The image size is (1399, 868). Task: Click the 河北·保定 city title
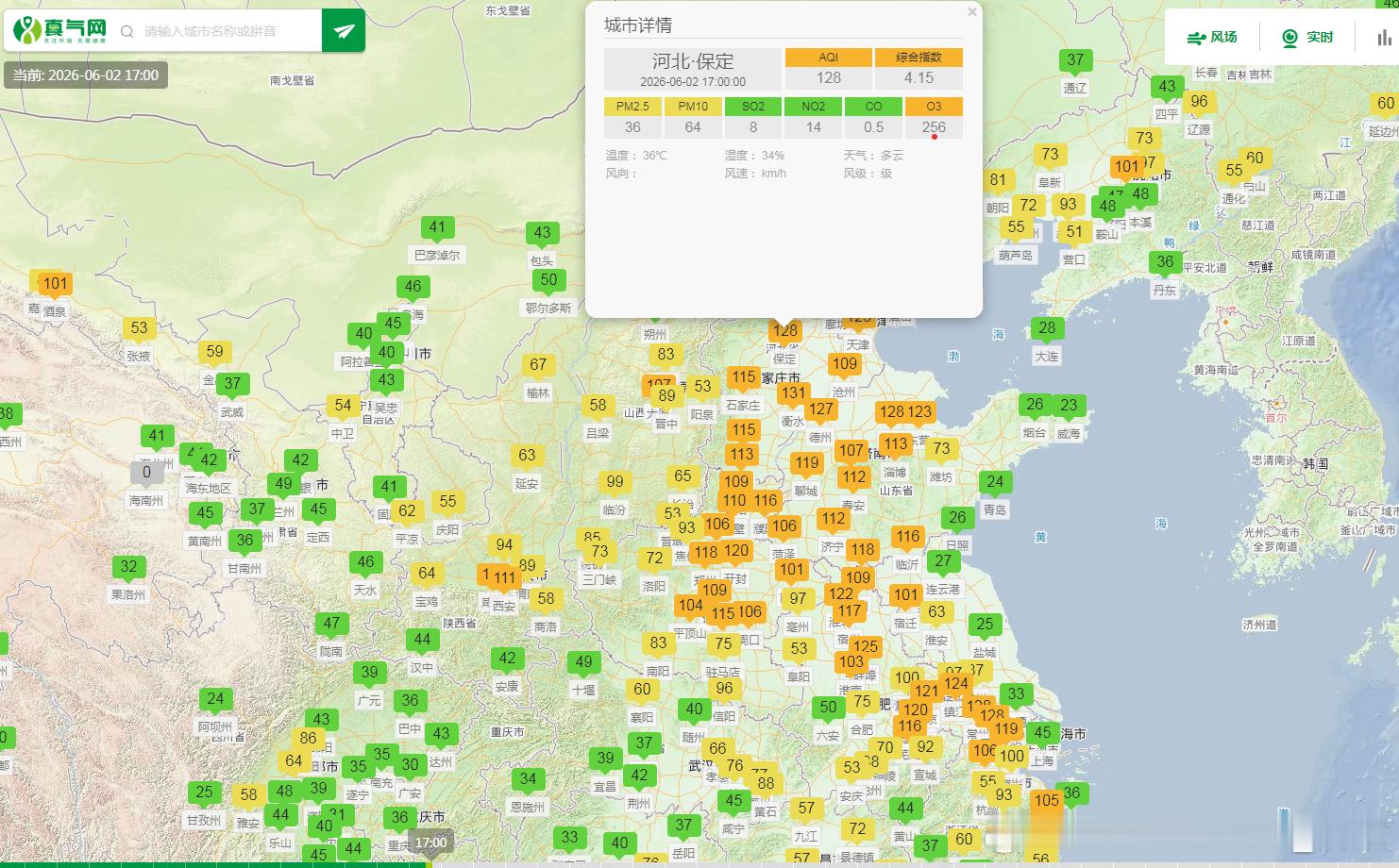pyautogui.click(x=693, y=61)
